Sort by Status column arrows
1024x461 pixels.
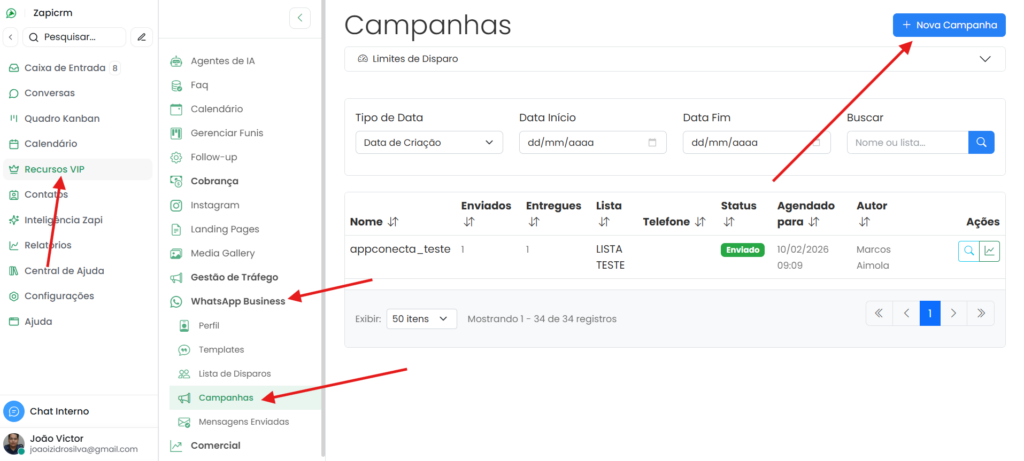tap(727, 222)
